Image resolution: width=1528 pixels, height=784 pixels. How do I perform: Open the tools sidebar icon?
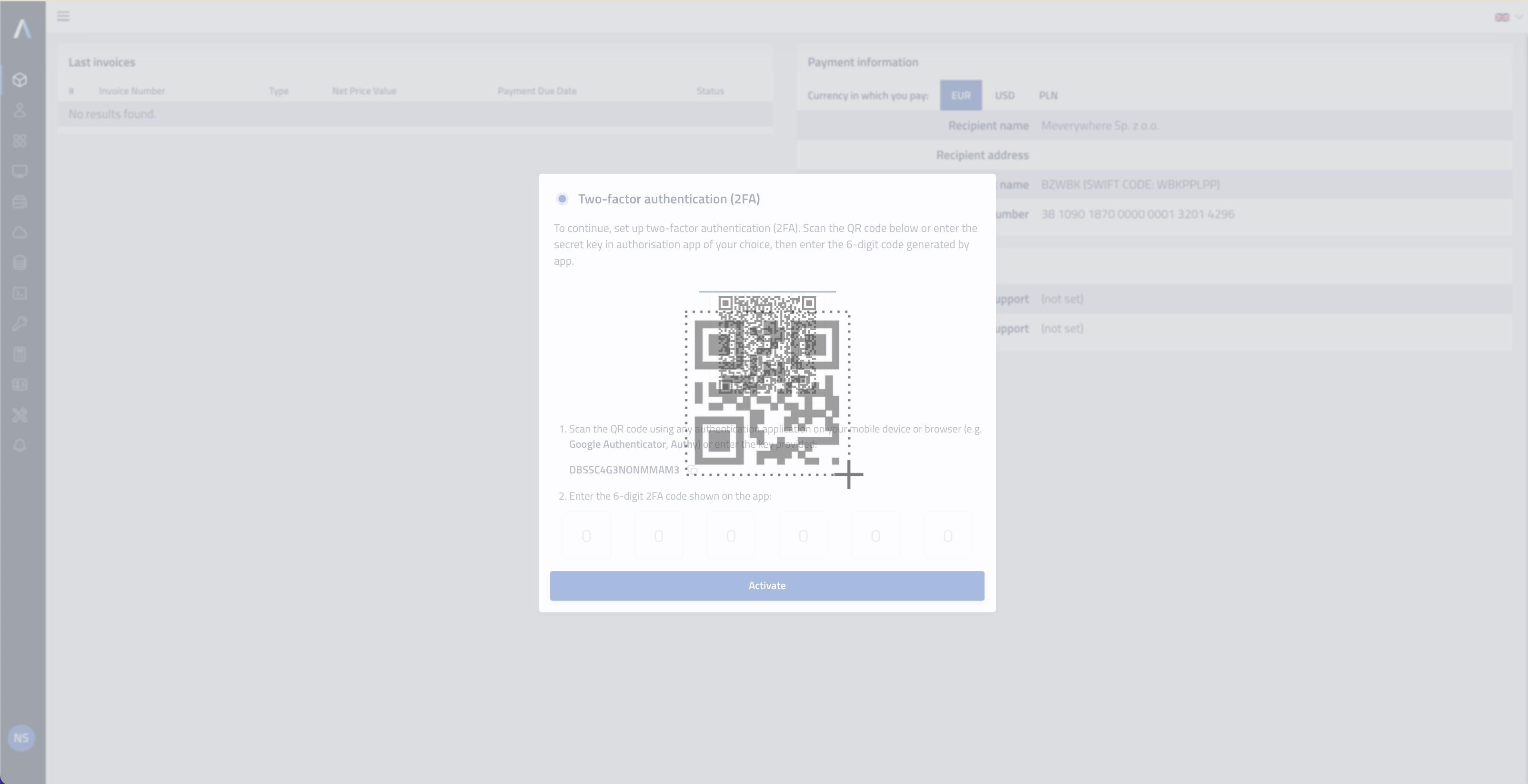point(20,415)
